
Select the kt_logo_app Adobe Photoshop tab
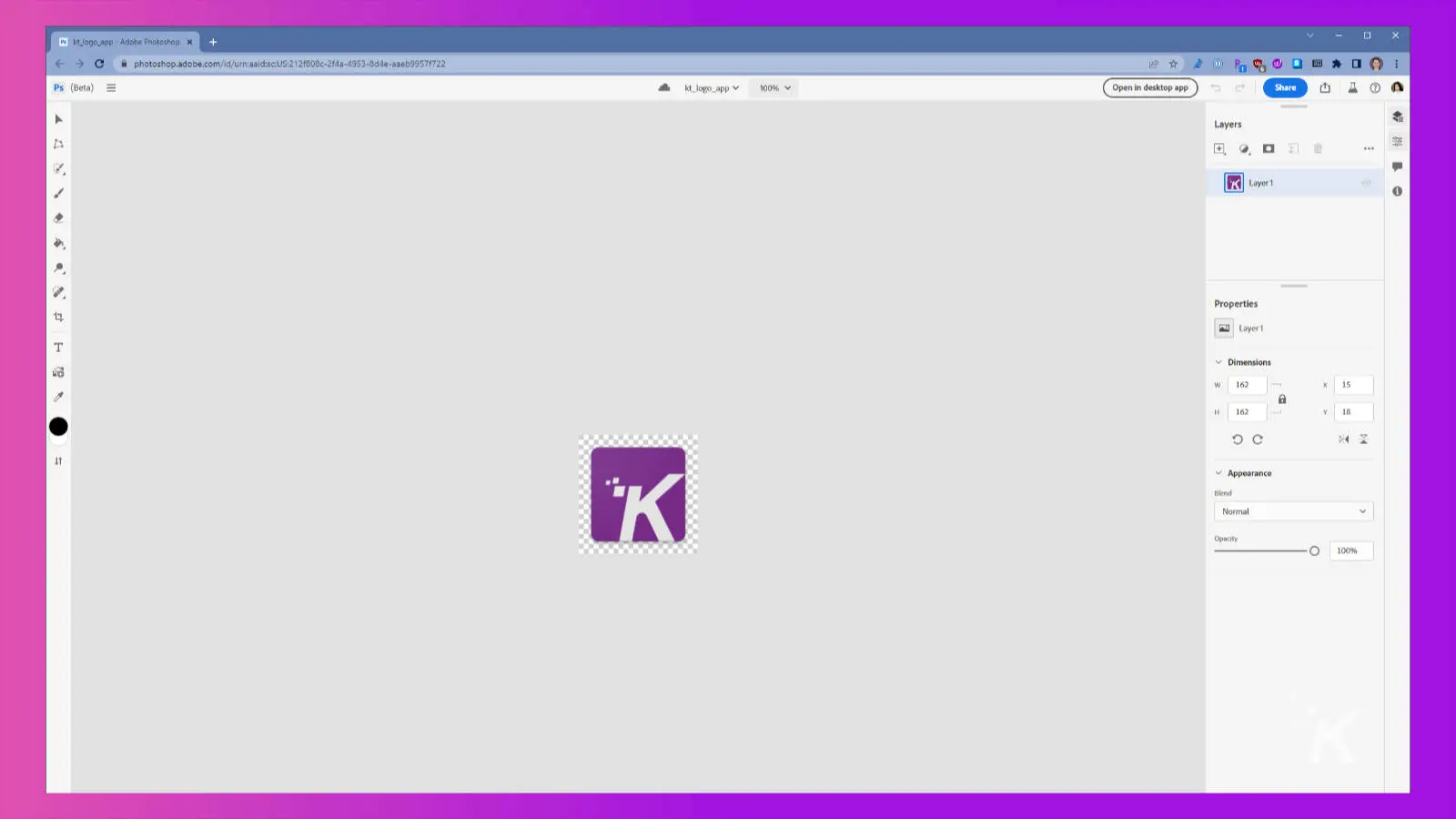[x=126, y=42]
